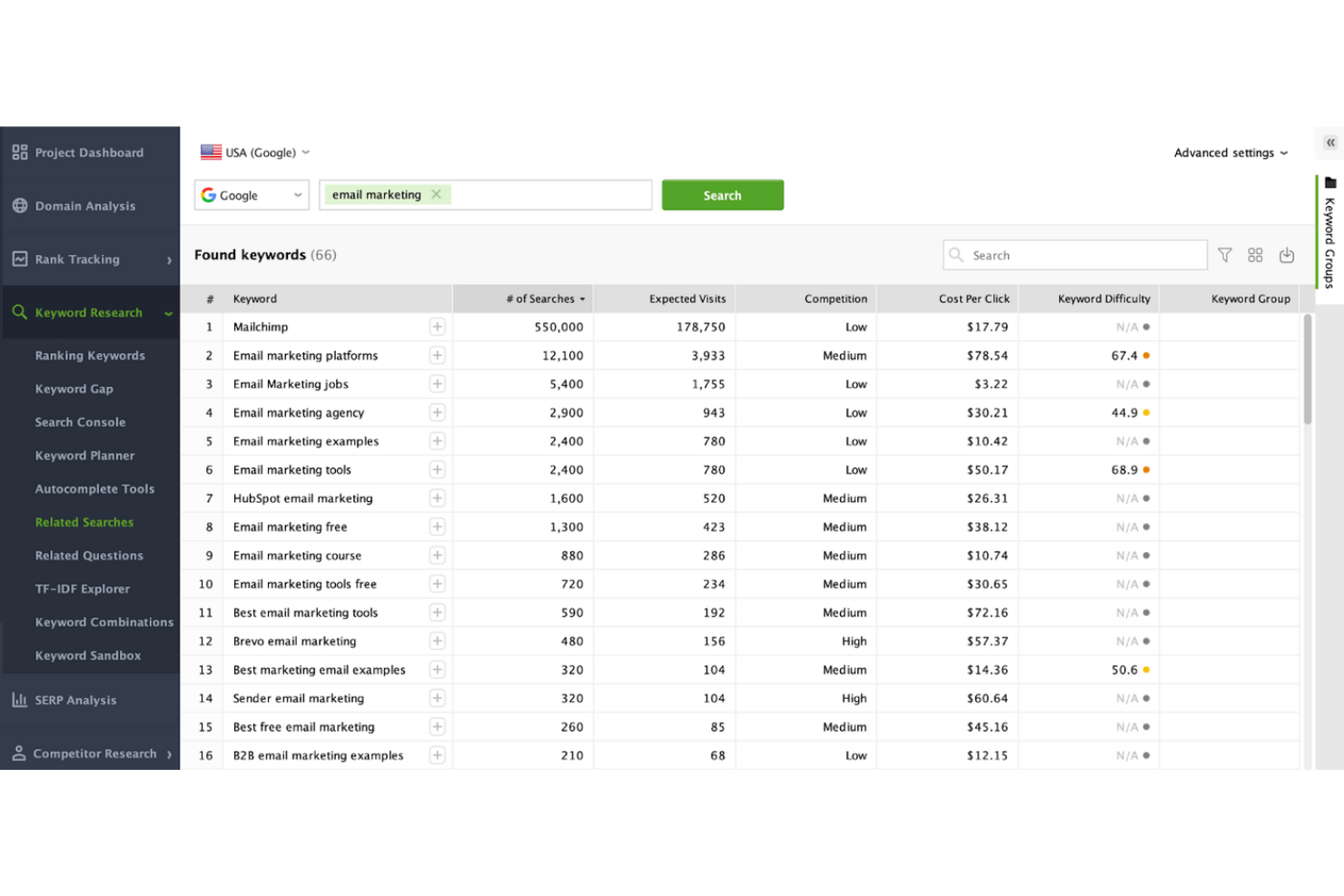Remove the email marketing keyword tag
The height and width of the screenshot is (896, 1344).
[x=436, y=194]
